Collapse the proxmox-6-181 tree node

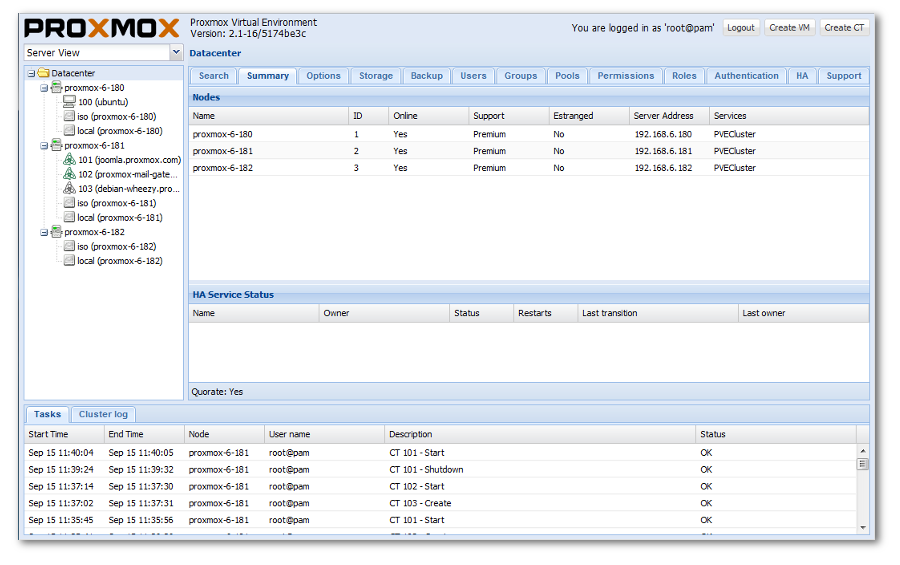44,146
